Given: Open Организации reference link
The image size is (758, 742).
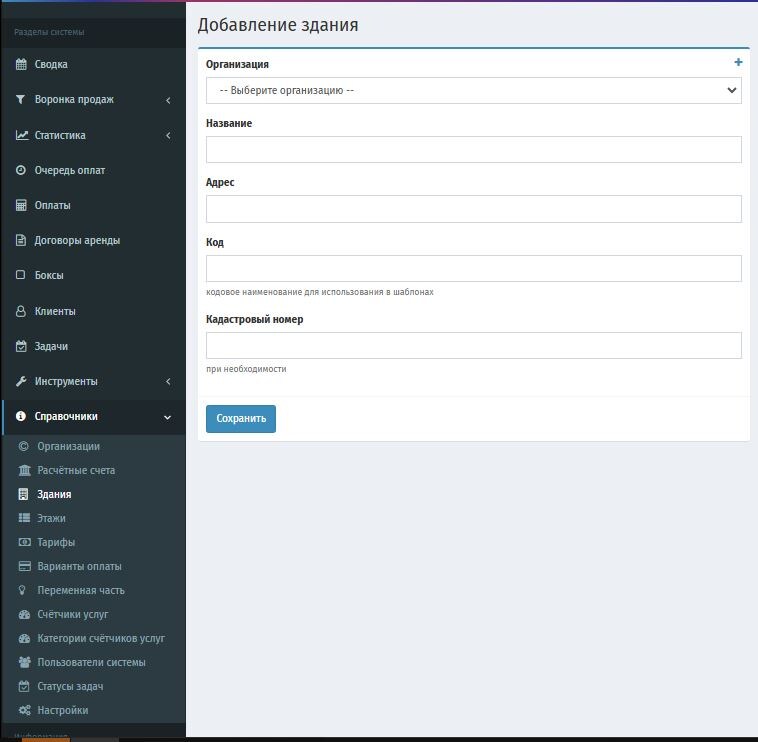Looking at the screenshot, I should pos(69,446).
